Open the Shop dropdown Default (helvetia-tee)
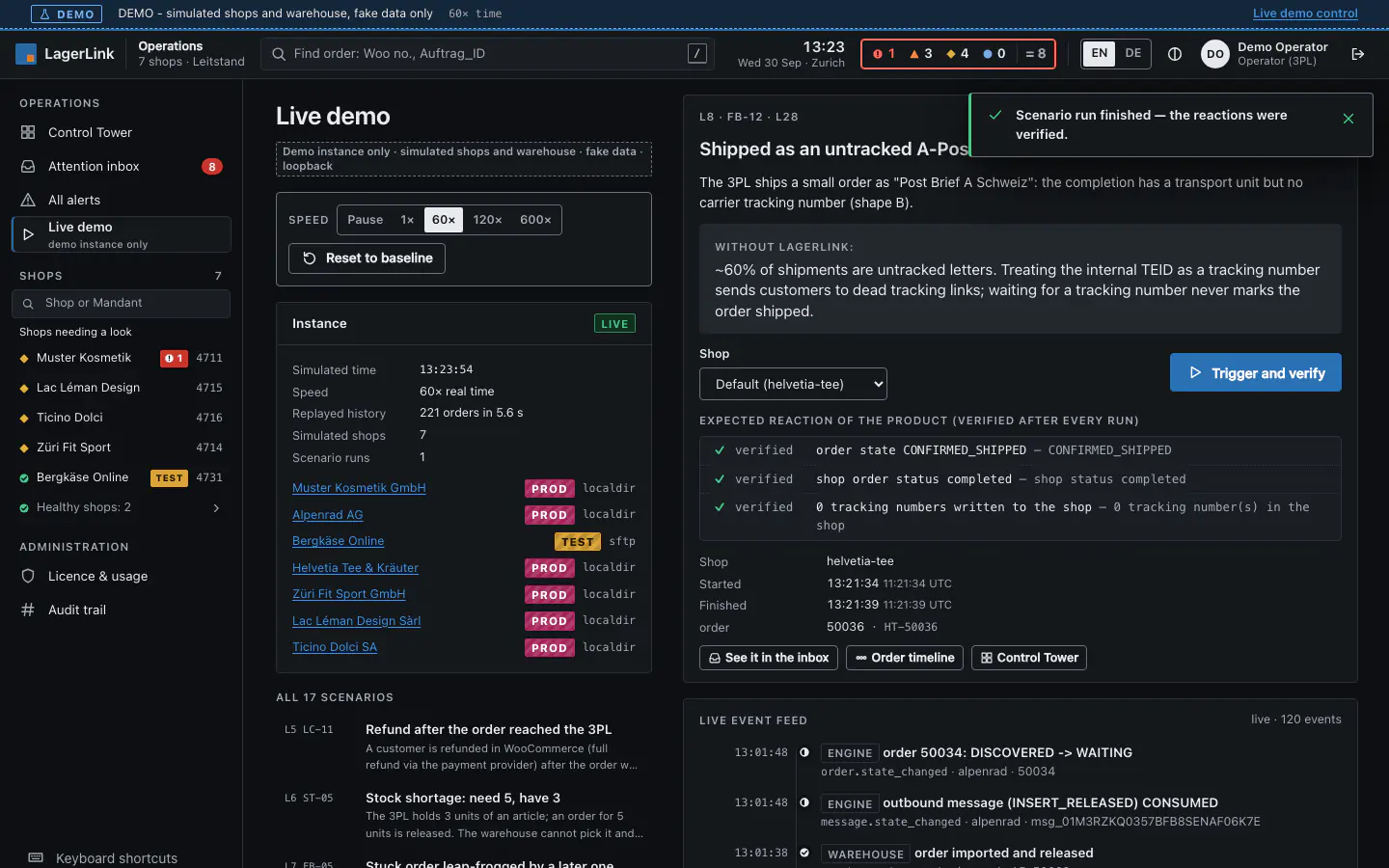Image resolution: width=1389 pixels, height=868 pixels. [x=793, y=384]
